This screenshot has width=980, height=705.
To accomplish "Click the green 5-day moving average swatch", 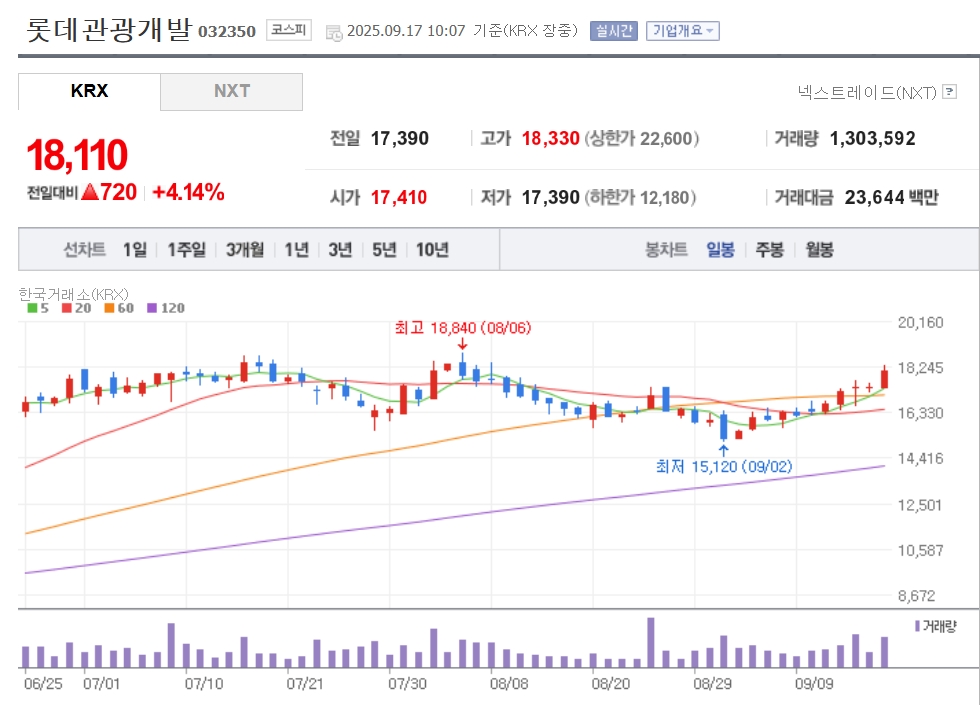I will (x=32, y=308).
